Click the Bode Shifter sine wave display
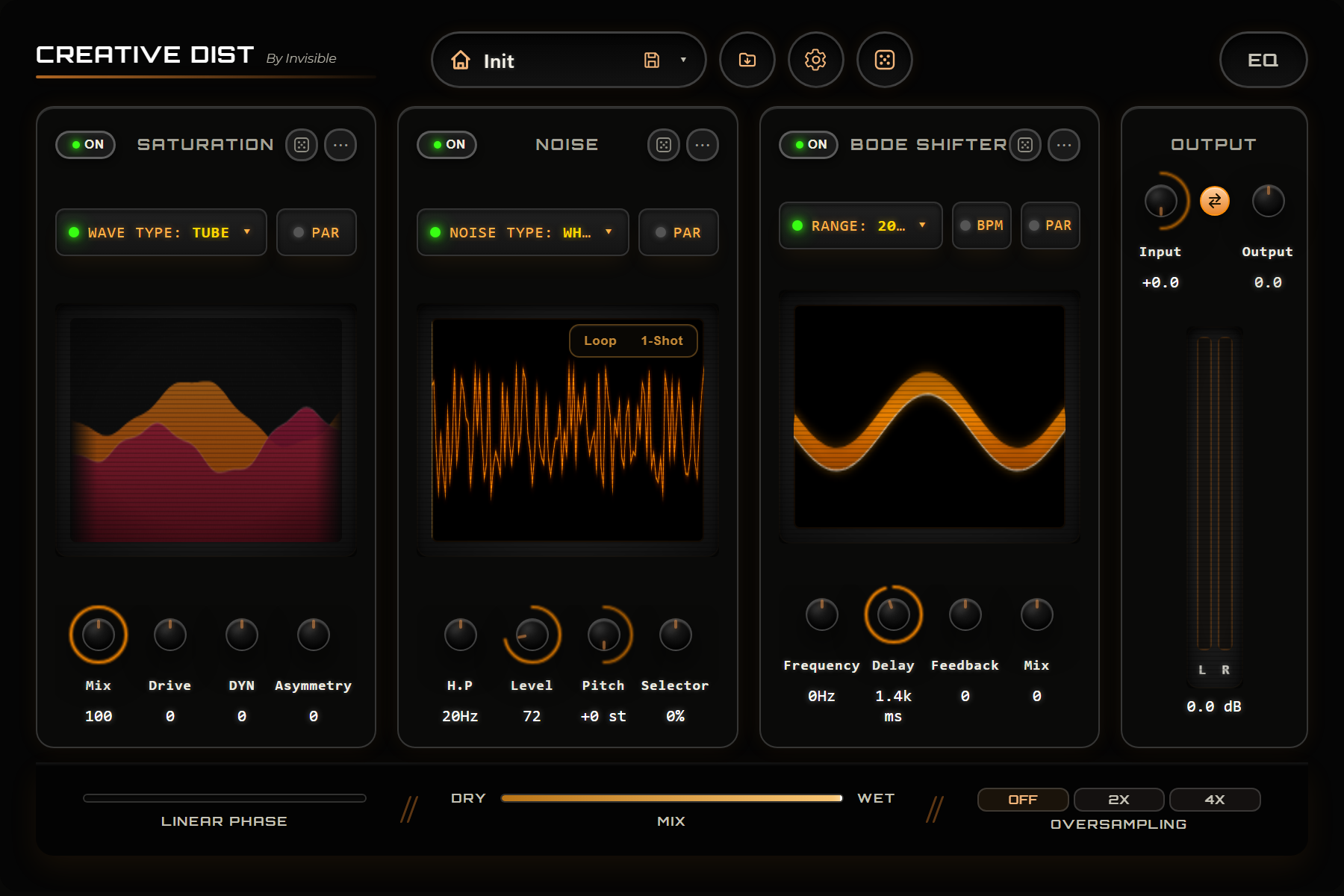 click(x=930, y=417)
